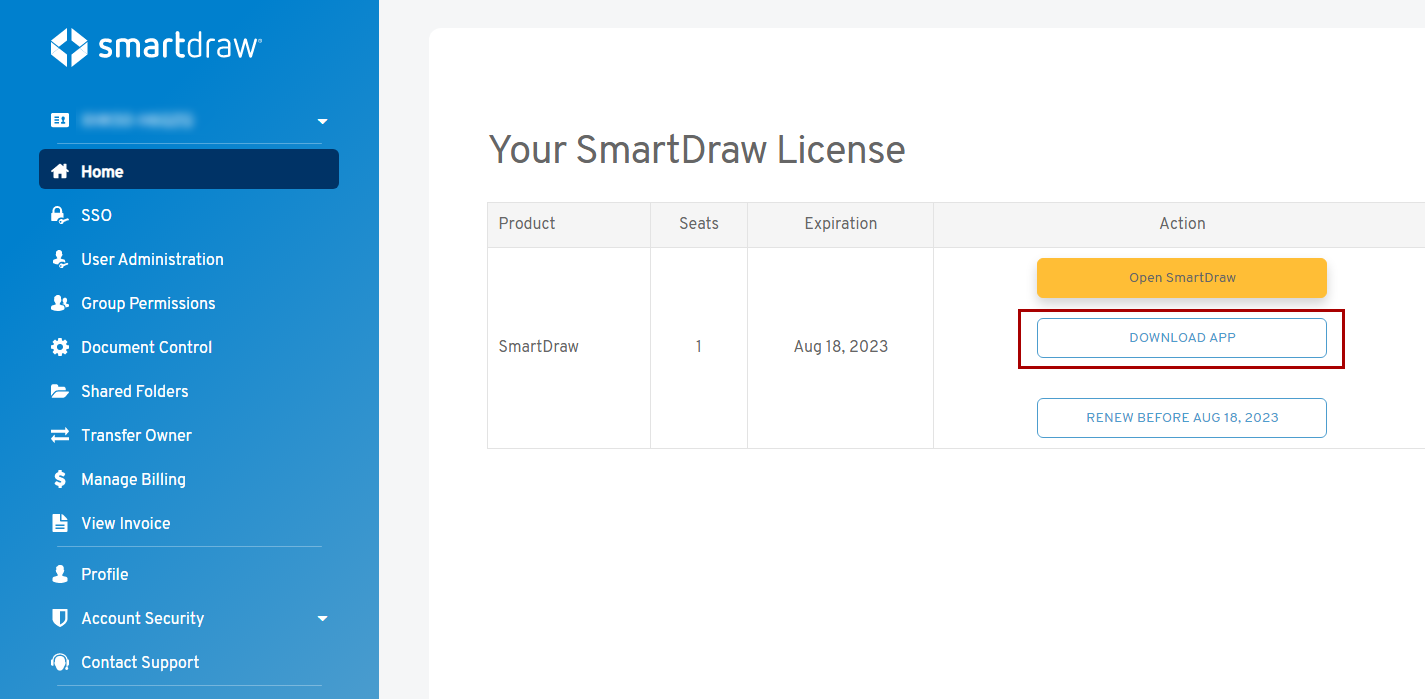Go to the Profile page
This screenshot has width=1425, height=699.
[x=104, y=574]
